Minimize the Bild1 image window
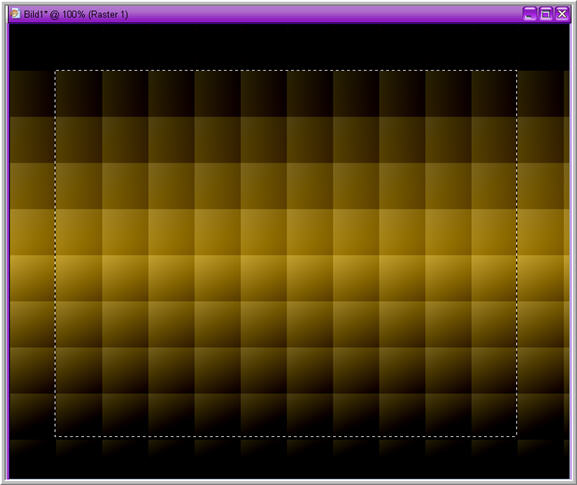Image resolution: width=577 pixels, height=485 pixels. click(530, 14)
